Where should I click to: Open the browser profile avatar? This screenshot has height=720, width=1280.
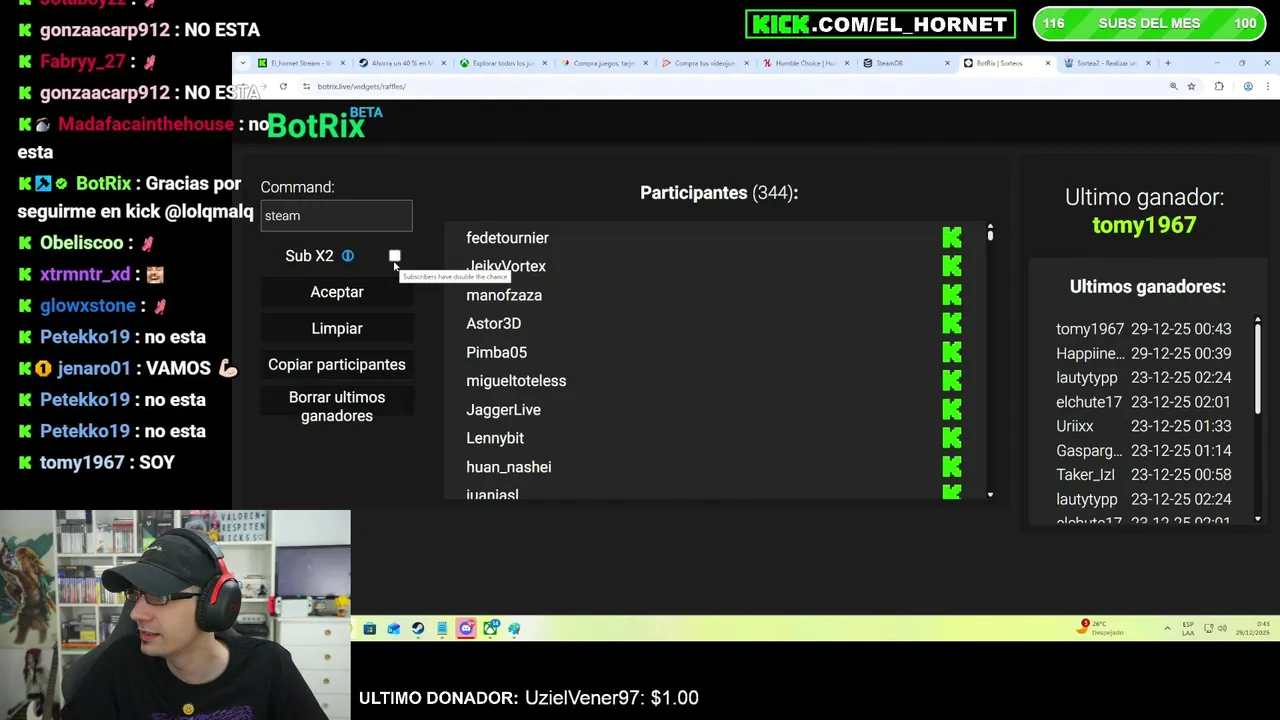pos(1248,87)
